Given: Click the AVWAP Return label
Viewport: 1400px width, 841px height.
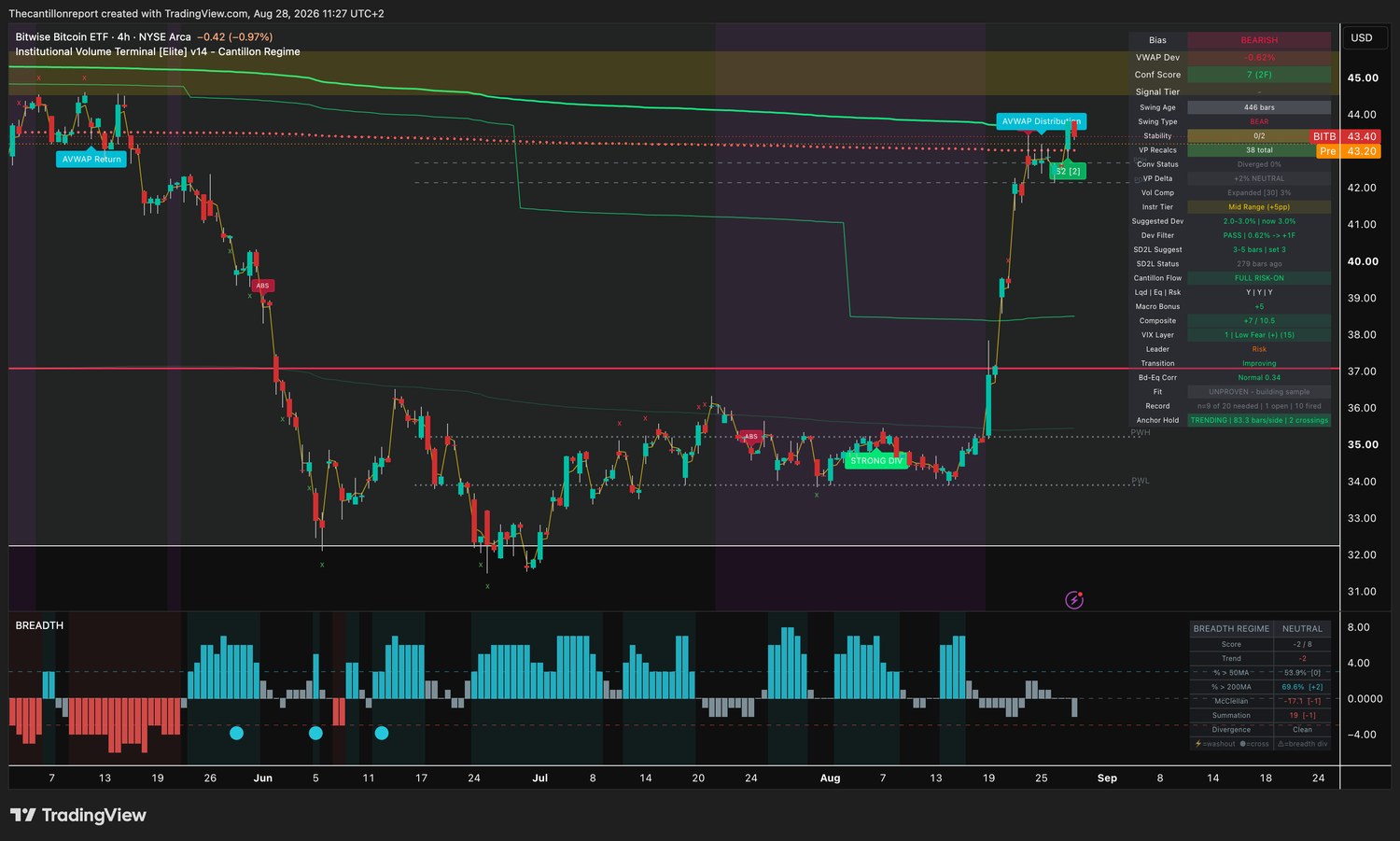Looking at the screenshot, I should [x=91, y=159].
